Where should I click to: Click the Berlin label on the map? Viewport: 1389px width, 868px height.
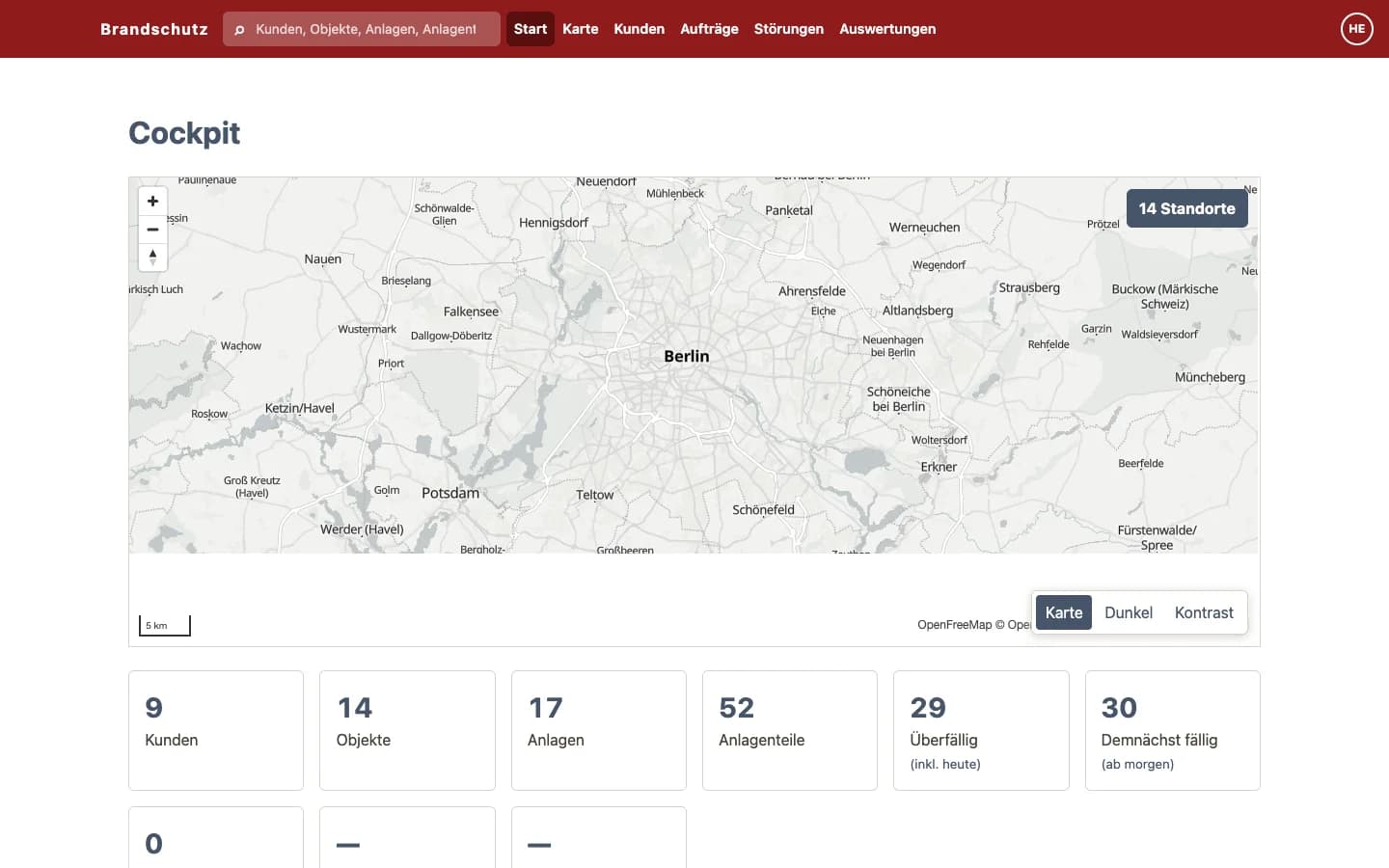point(687,356)
